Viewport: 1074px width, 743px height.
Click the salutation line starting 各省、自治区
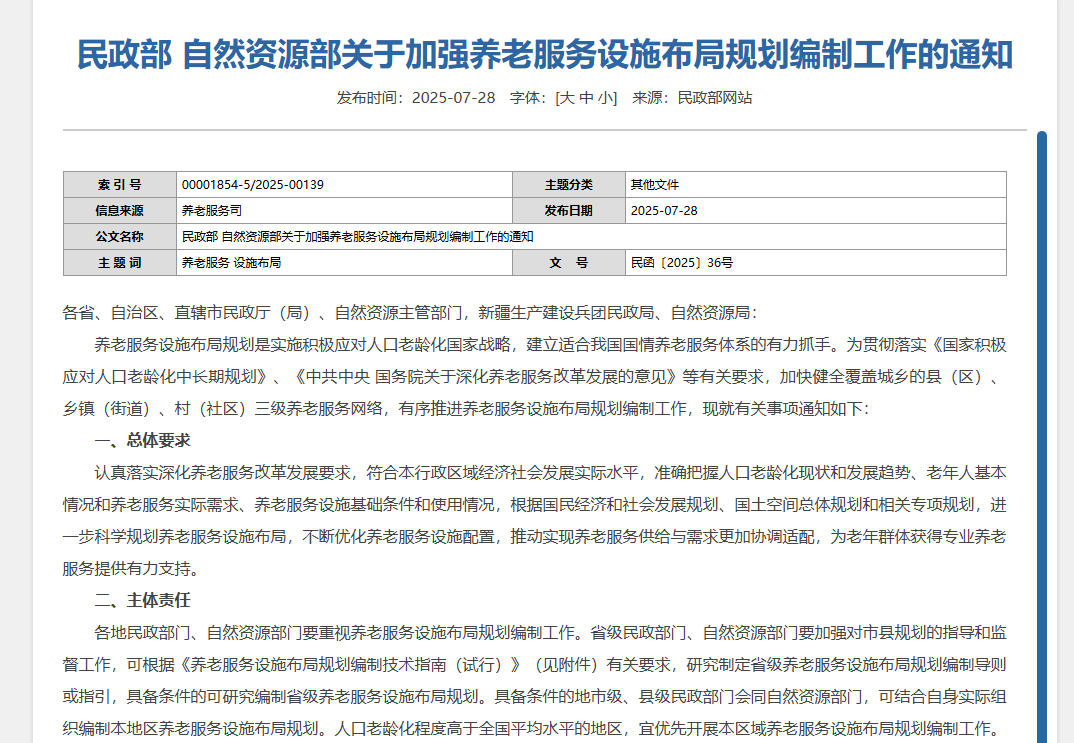tap(410, 313)
